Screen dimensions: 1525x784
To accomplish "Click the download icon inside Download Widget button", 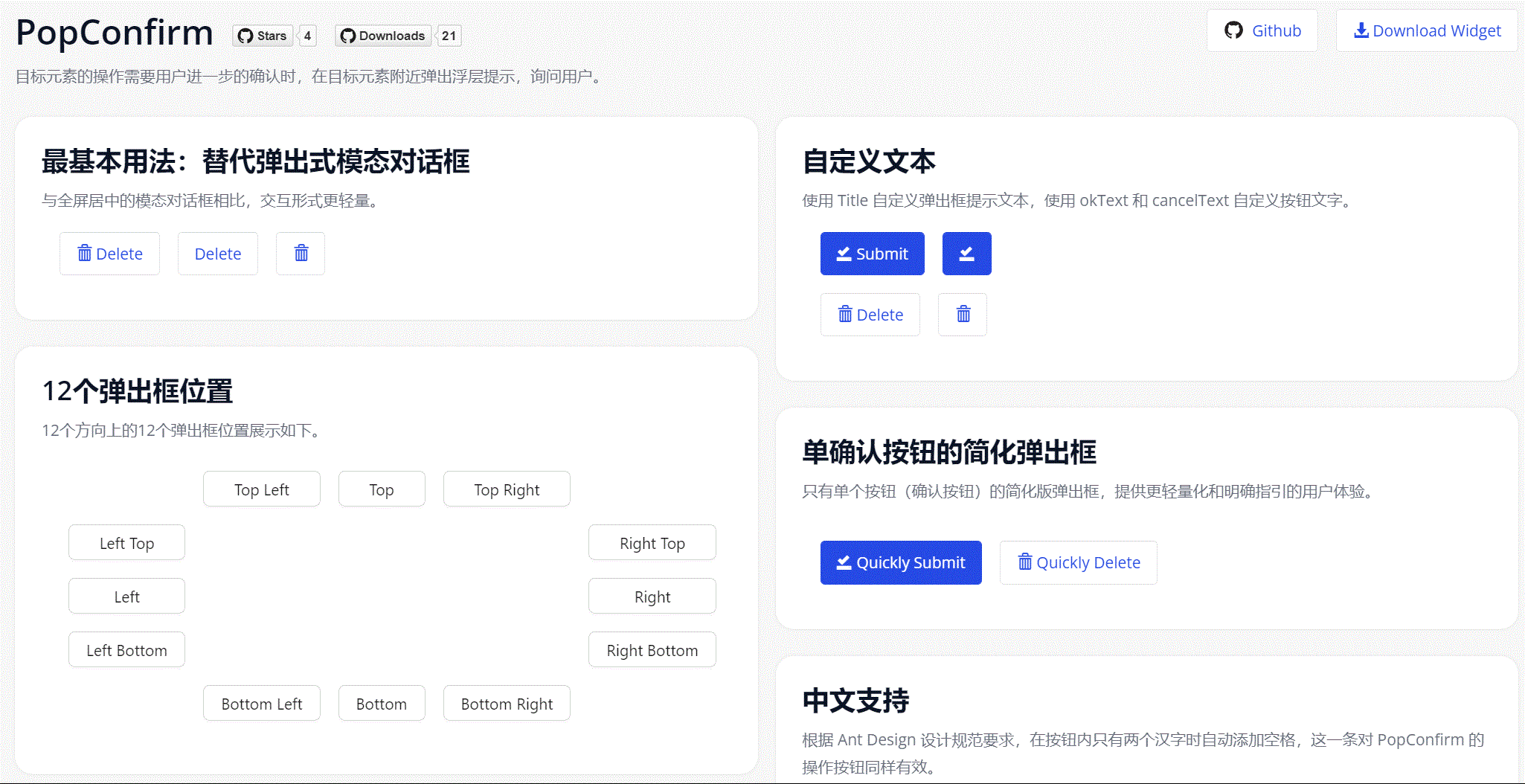I will (x=1362, y=30).
